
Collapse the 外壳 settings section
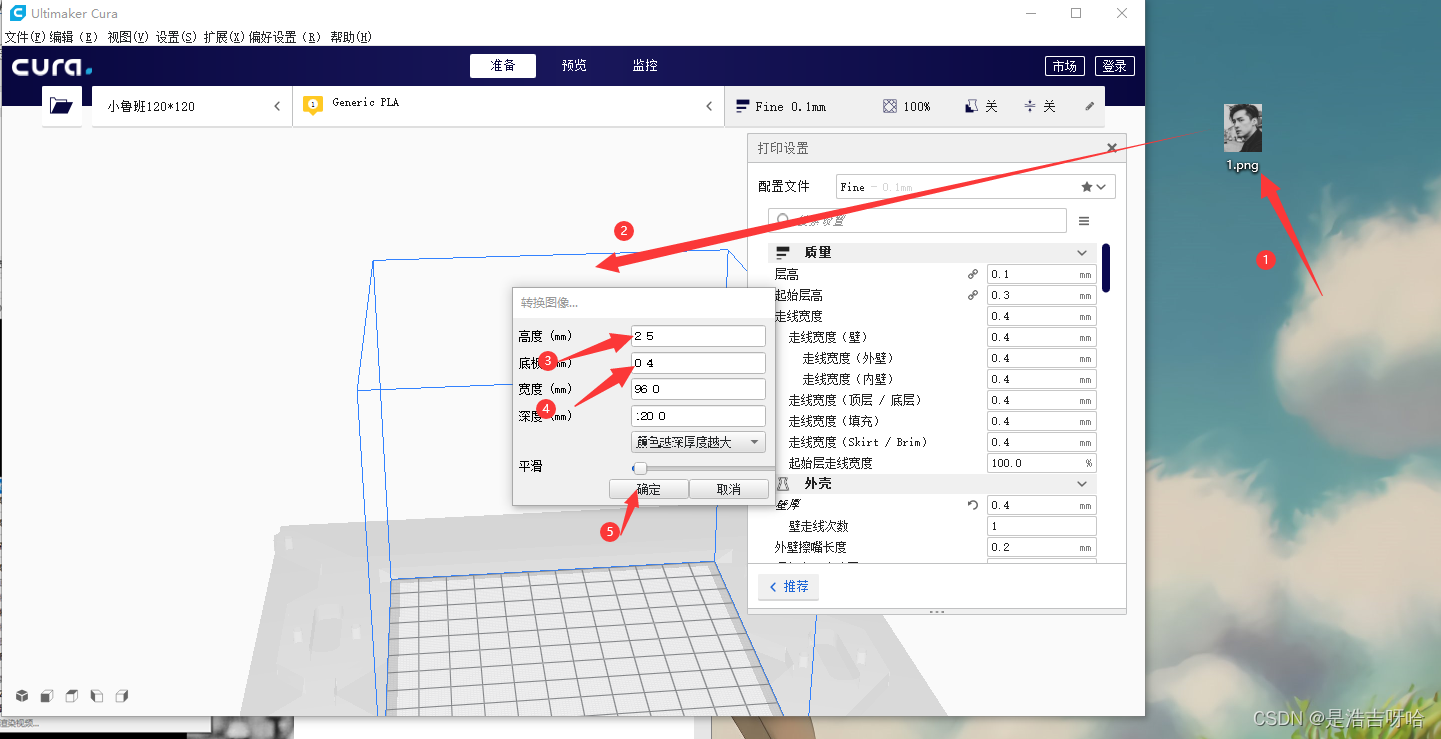[1081, 484]
